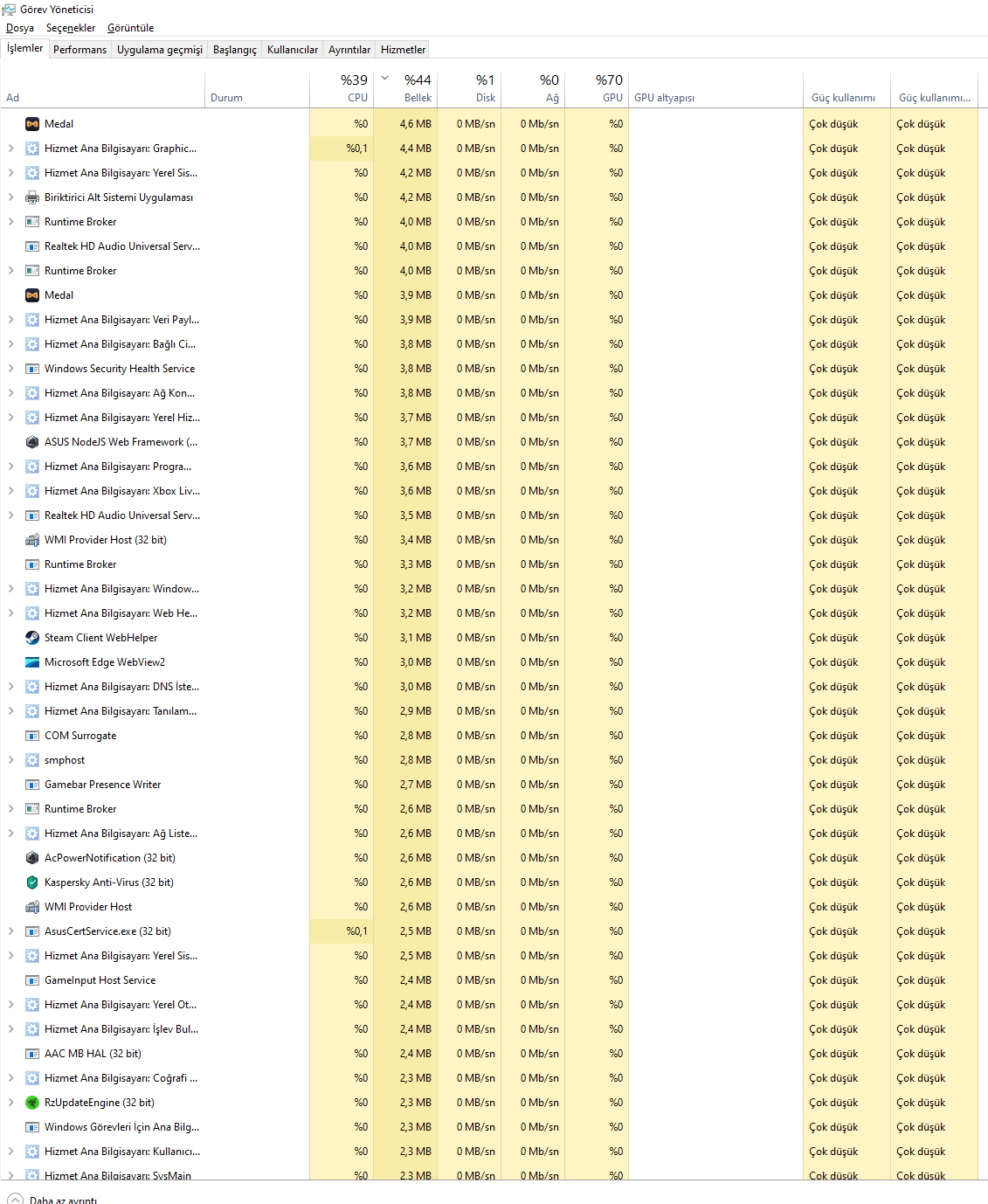Click the Biriktirici Alt Sistemi printer icon
The image size is (988, 1204).
pos(32,197)
